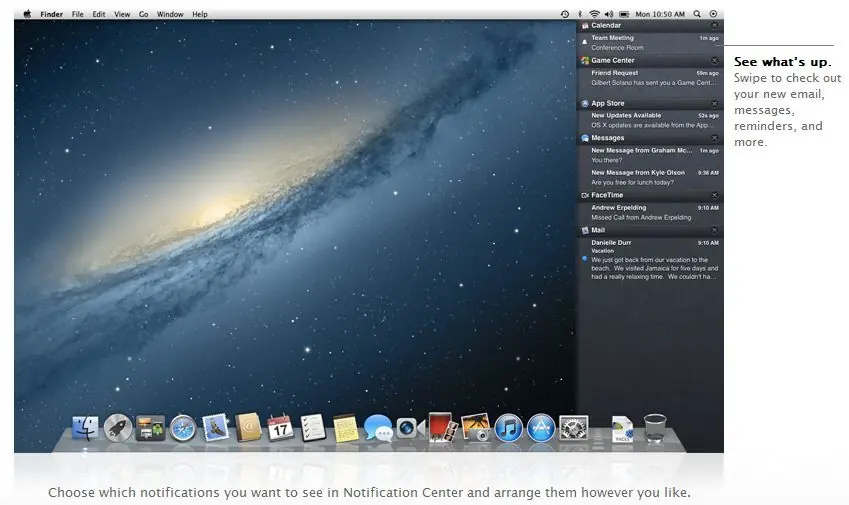Click Bluetooth status icon in menu bar
This screenshot has height=505, width=849.
point(579,14)
